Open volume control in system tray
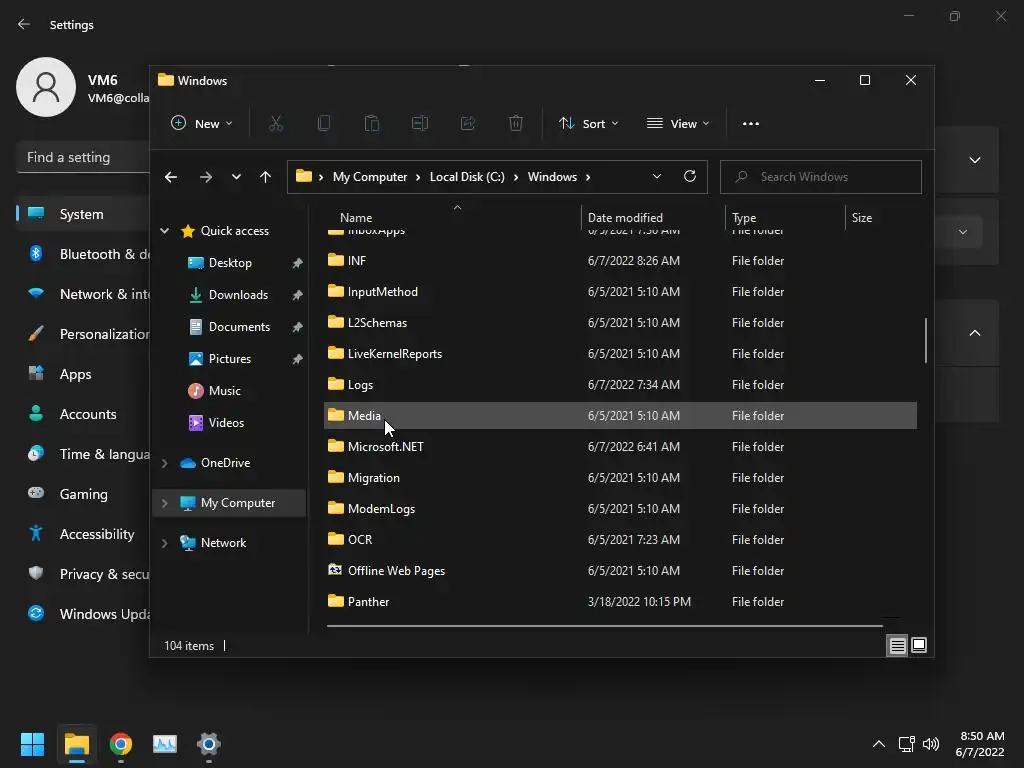The height and width of the screenshot is (768, 1024). tap(931, 744)
